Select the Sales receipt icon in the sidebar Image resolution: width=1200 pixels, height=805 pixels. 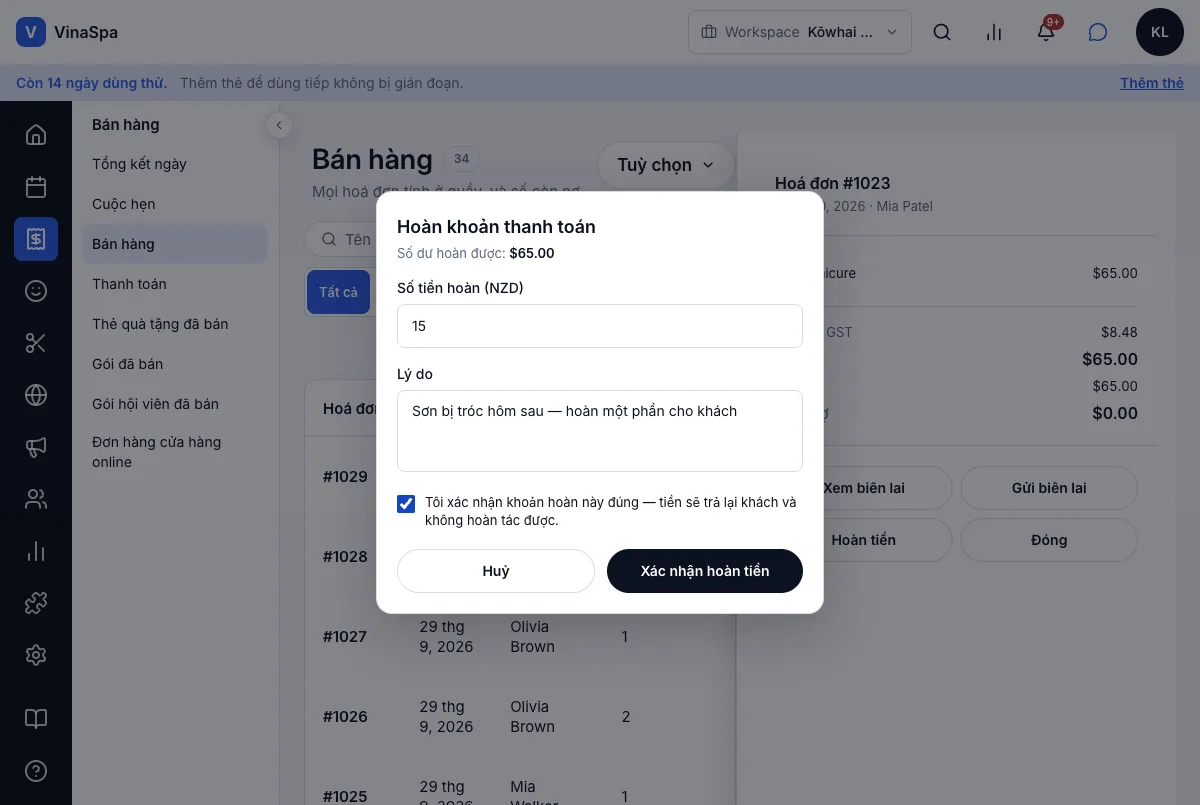click(36, 239)
